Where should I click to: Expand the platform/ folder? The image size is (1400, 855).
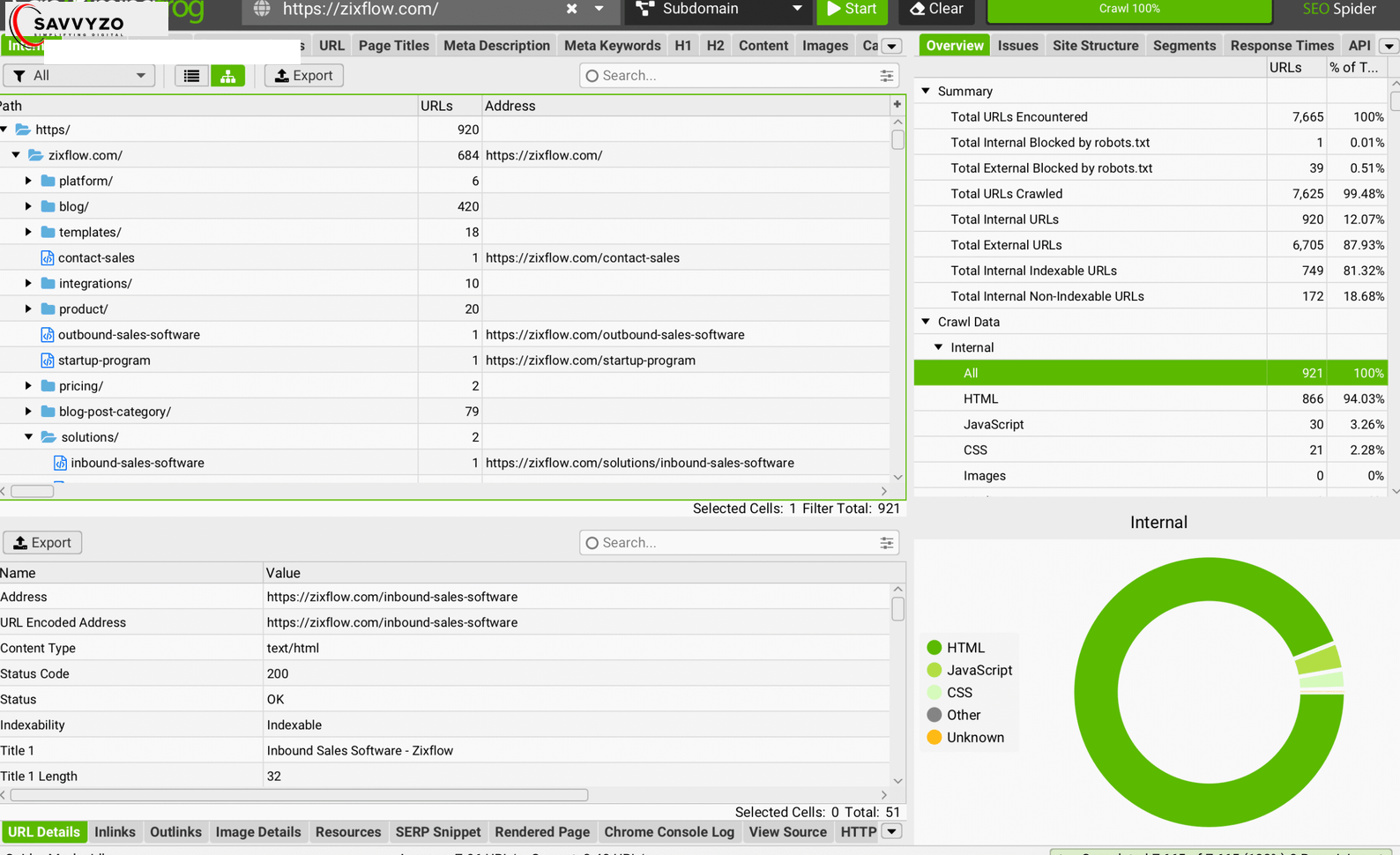coord(28,181)
